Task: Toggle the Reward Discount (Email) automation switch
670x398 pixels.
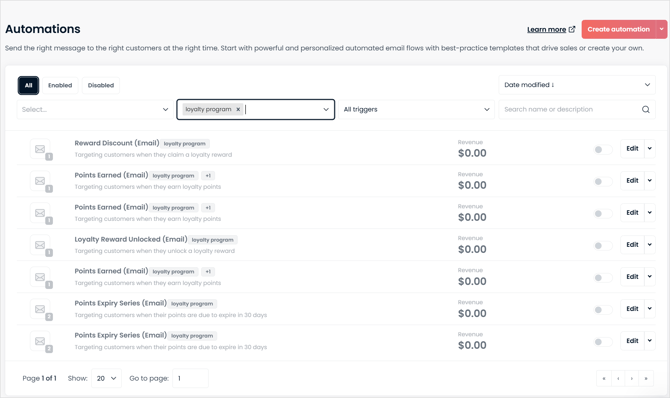Action: (602, 149)
